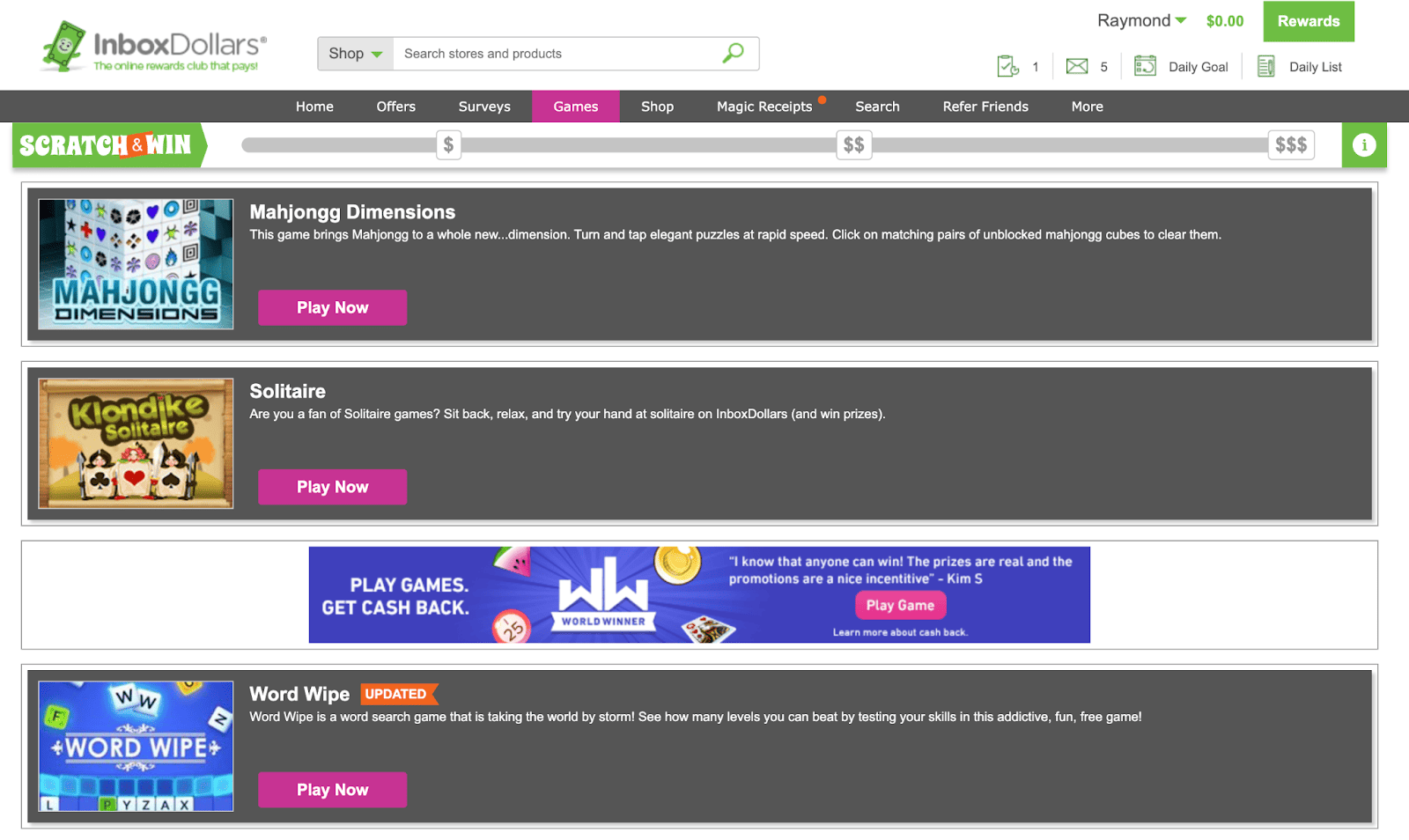Open the Daily List link
This screenshot has width=1409, height=840.
point(1316,67)
